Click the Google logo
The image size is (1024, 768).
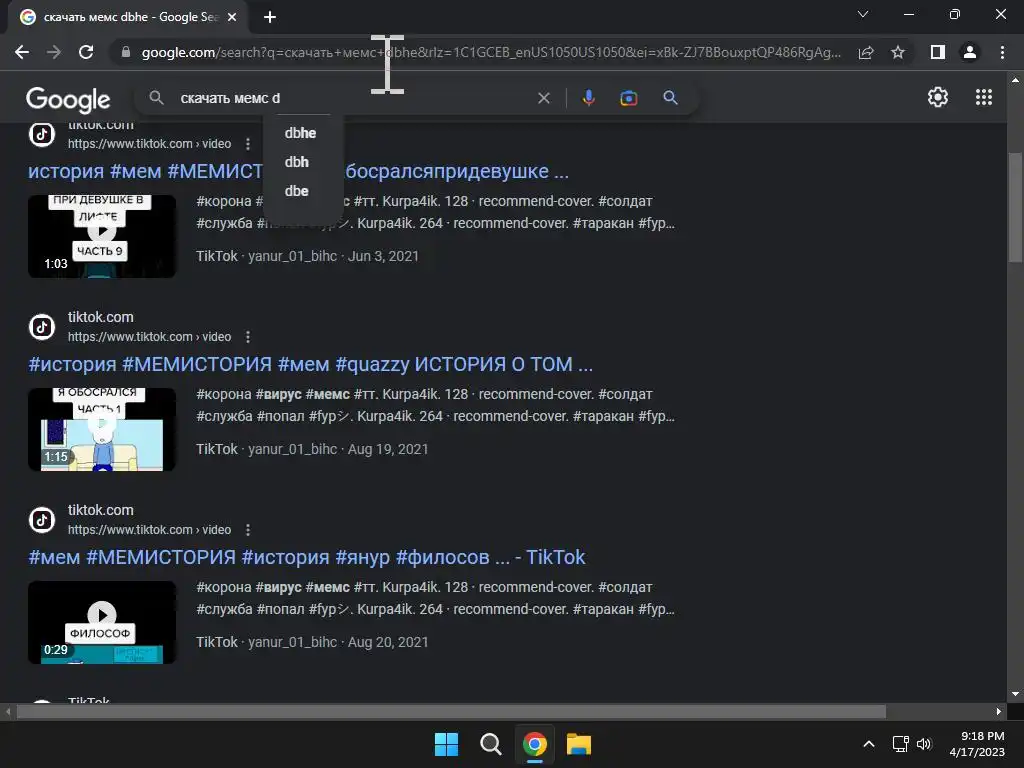[x=68, y=99]
